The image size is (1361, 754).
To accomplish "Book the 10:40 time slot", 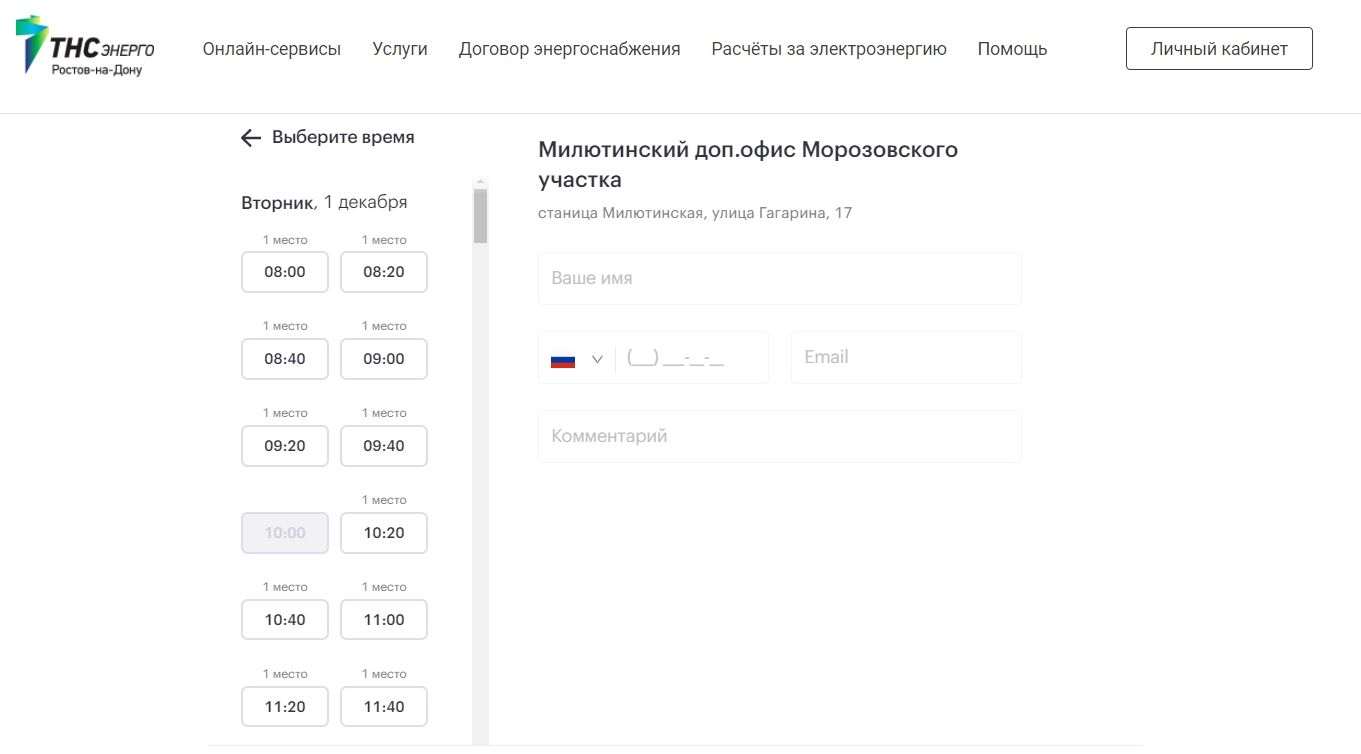I will 285,620.
